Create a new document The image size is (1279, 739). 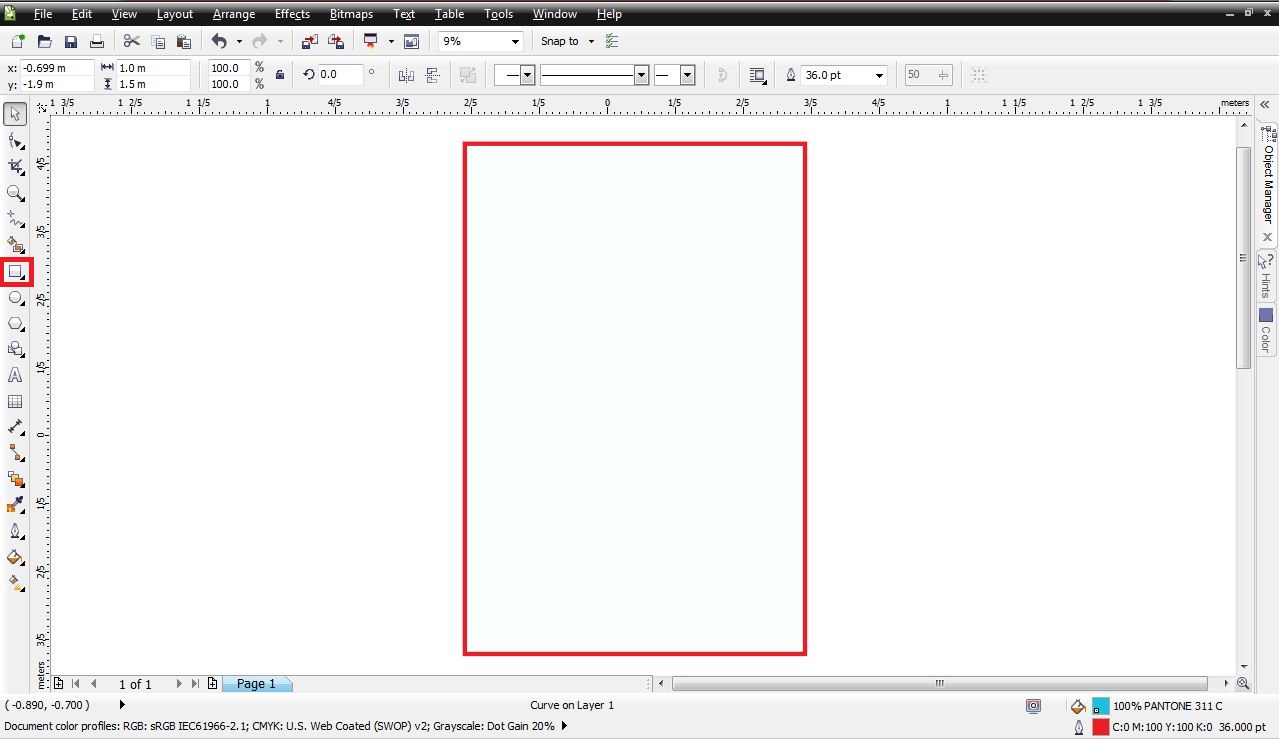pyautogui.click(x=17, y=41)
